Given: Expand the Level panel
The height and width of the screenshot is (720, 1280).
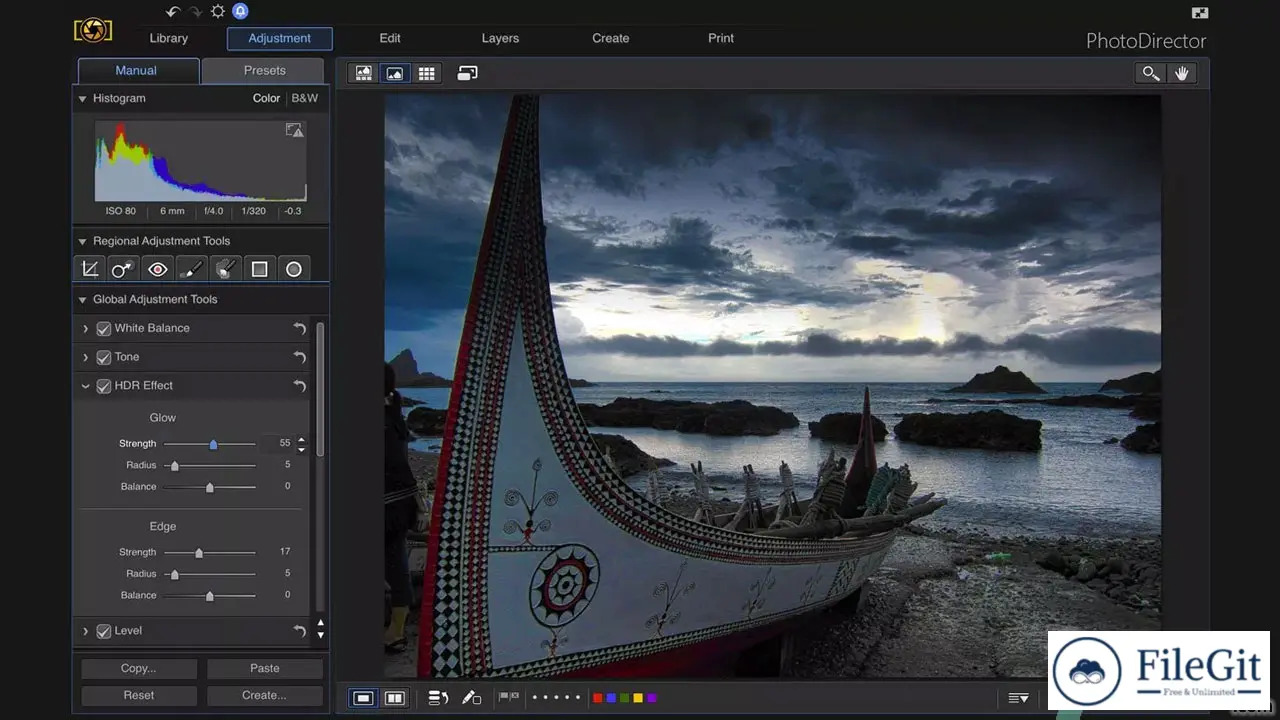Looking at the screenshot, I should pos(86,631).
